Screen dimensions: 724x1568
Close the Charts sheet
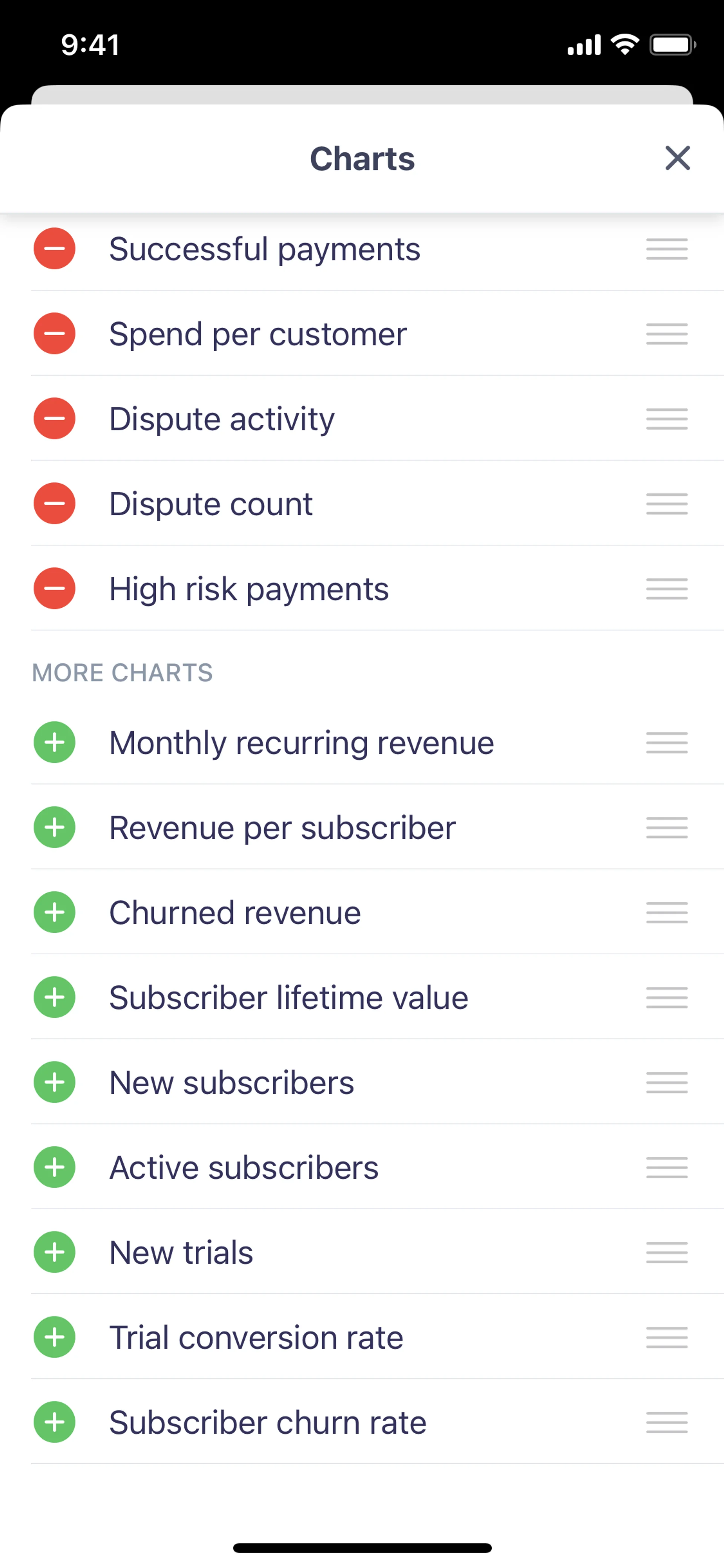tap(677, 158)
